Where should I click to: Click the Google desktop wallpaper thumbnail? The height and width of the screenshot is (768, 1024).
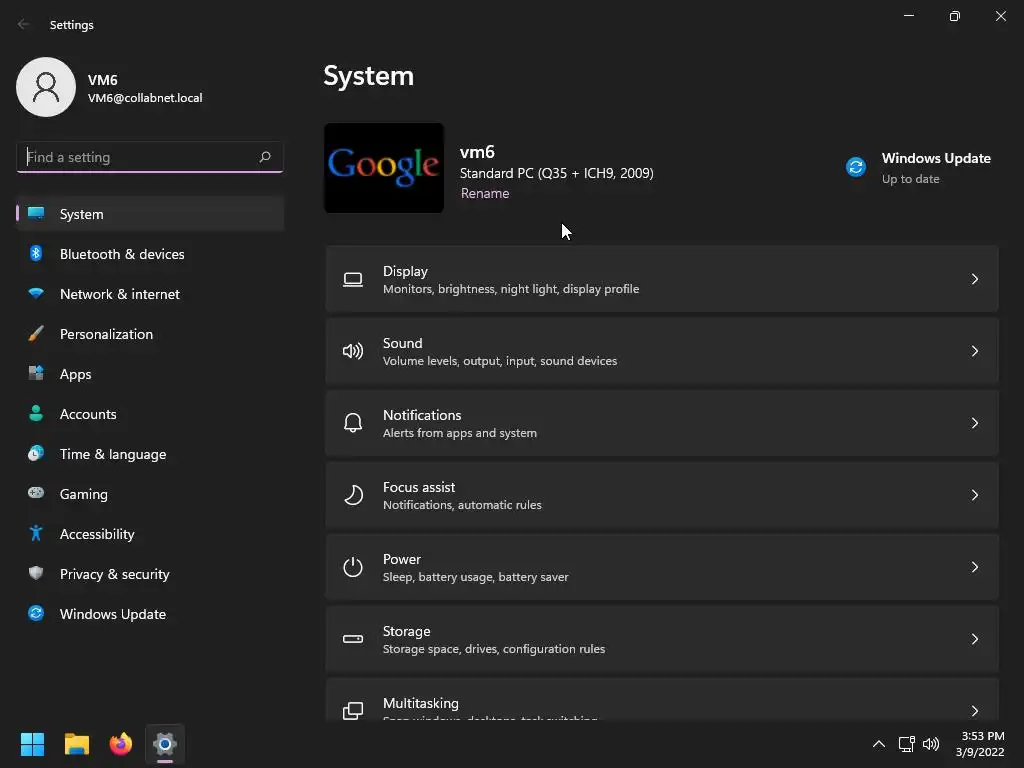tap(384, 168)
